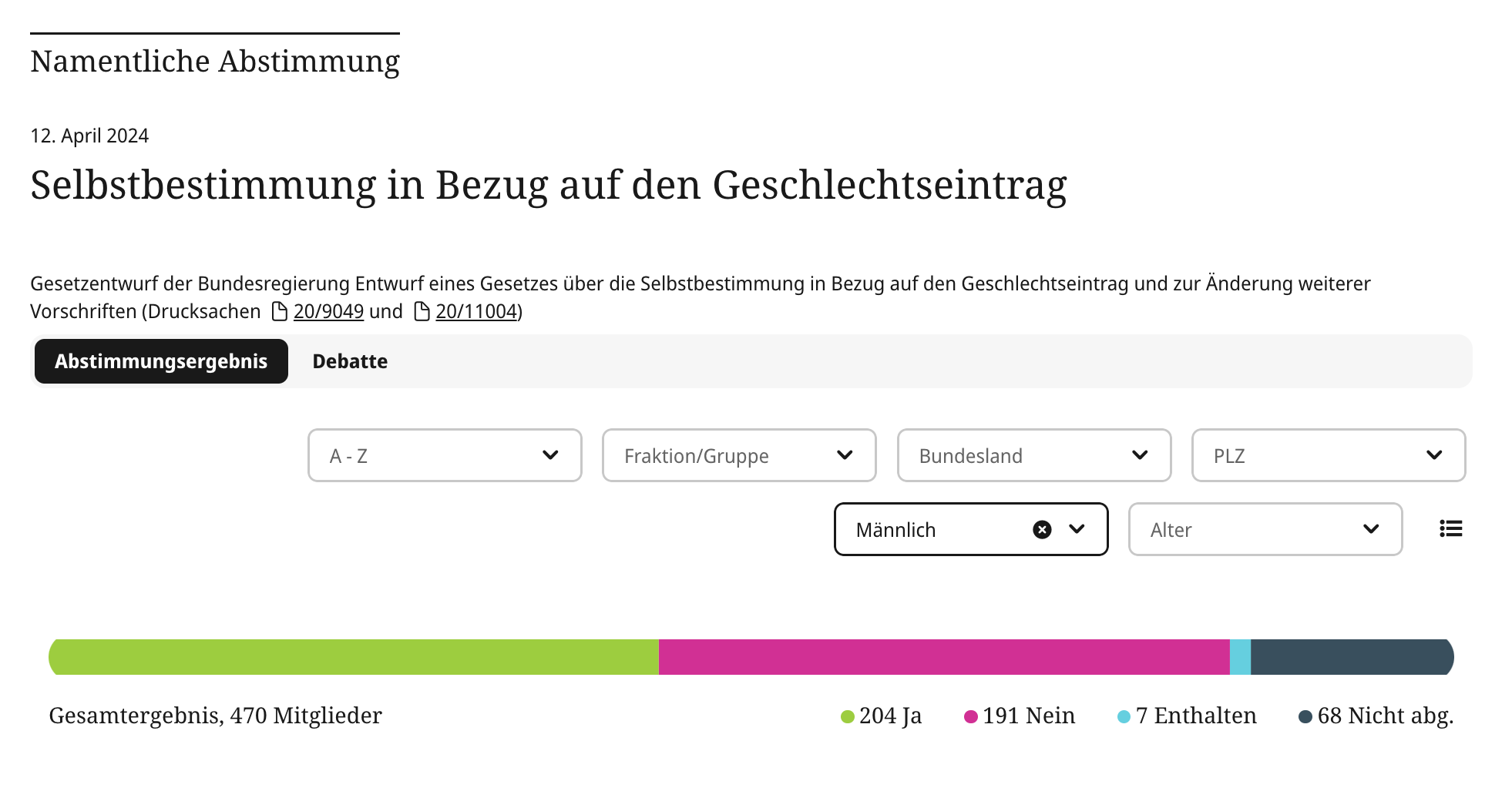The height and width of the screenshot is (798, 1512).
Task: Expand the PLZ dropdown
Action: tap(1329, 456)
